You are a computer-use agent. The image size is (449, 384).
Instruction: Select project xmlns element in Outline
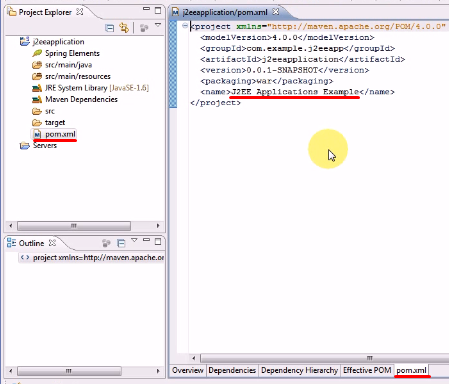(92, 258)
